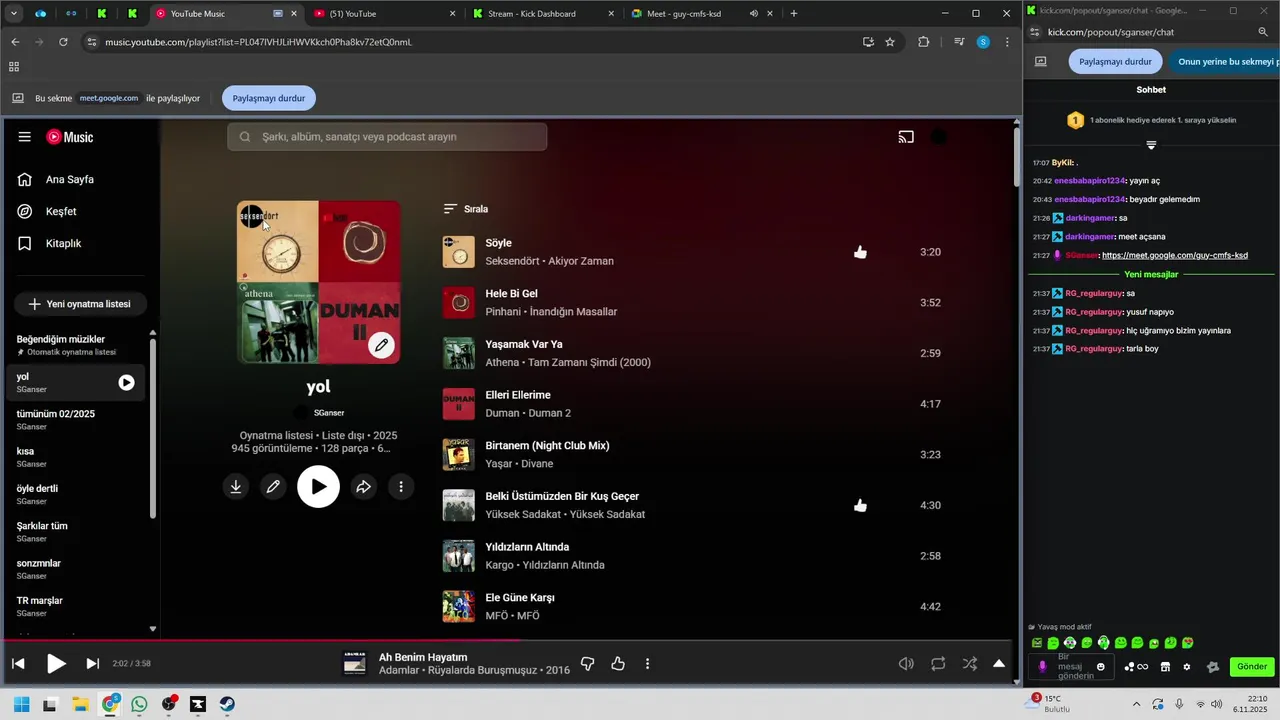Open the Kick chat shop icon
Screen dimensions: 1280x720
(x=1165, y=667)
